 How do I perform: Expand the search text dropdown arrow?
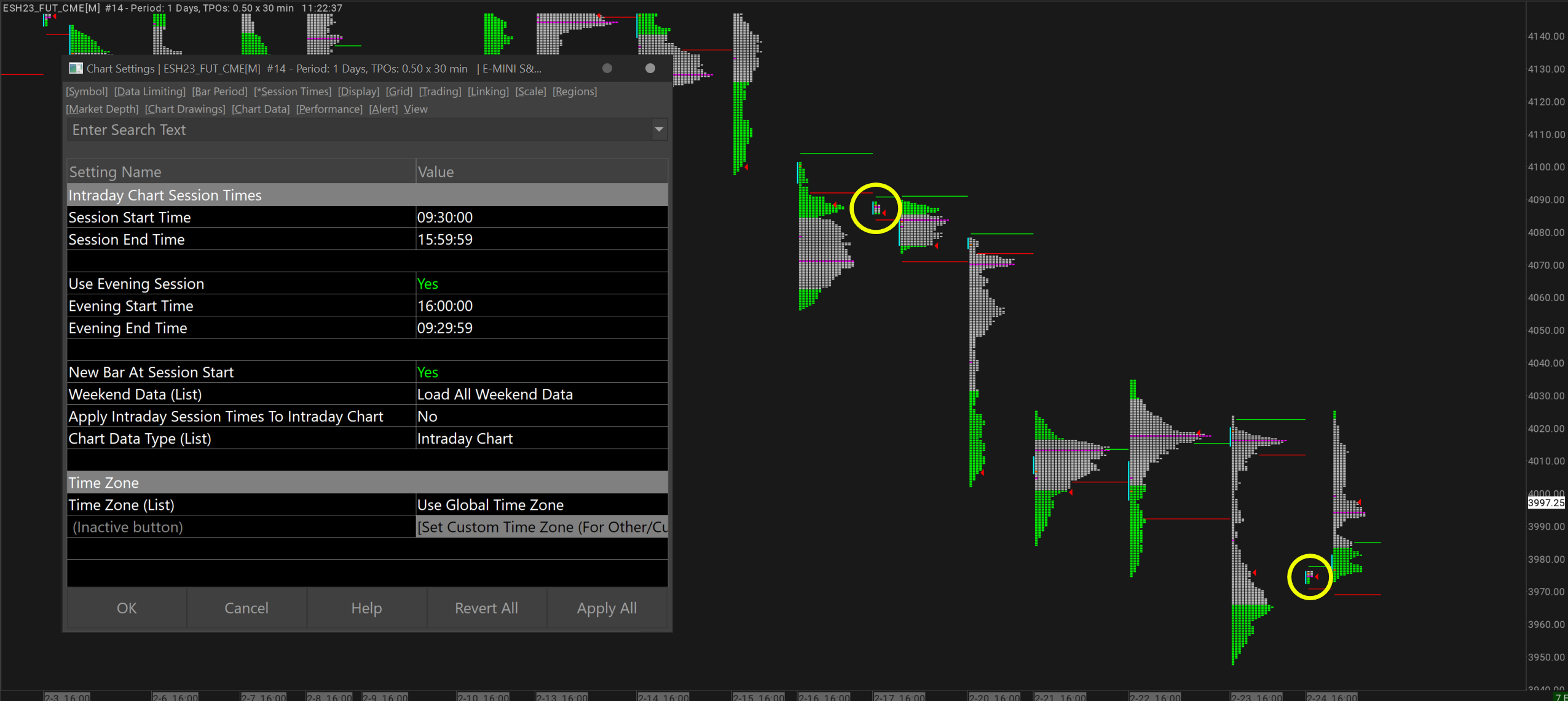tap(659, 130)
